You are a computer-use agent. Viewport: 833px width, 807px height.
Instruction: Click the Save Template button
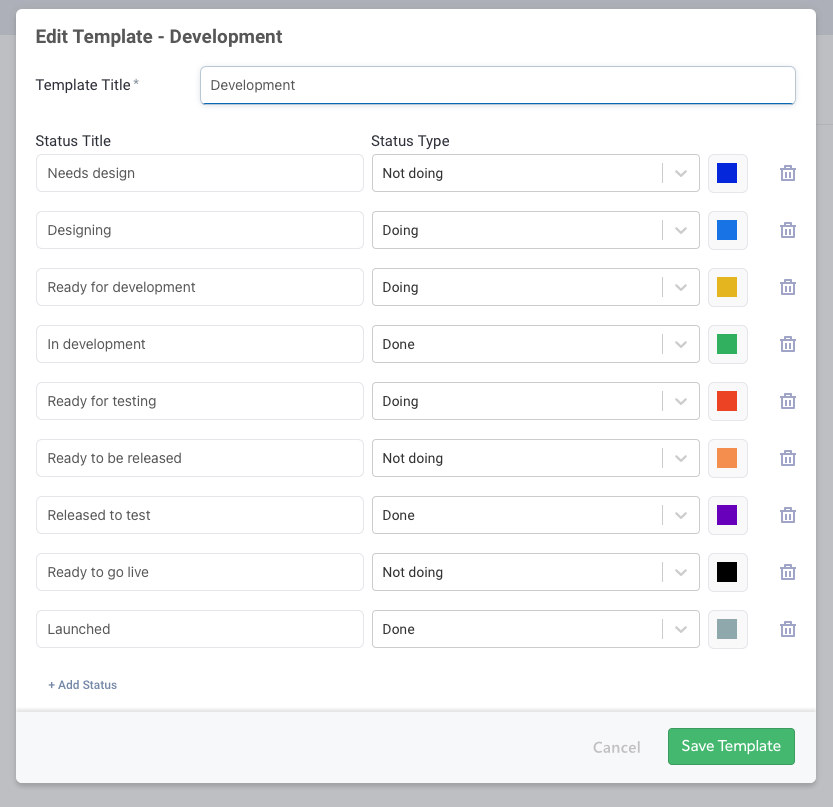(x=731, y=746)
